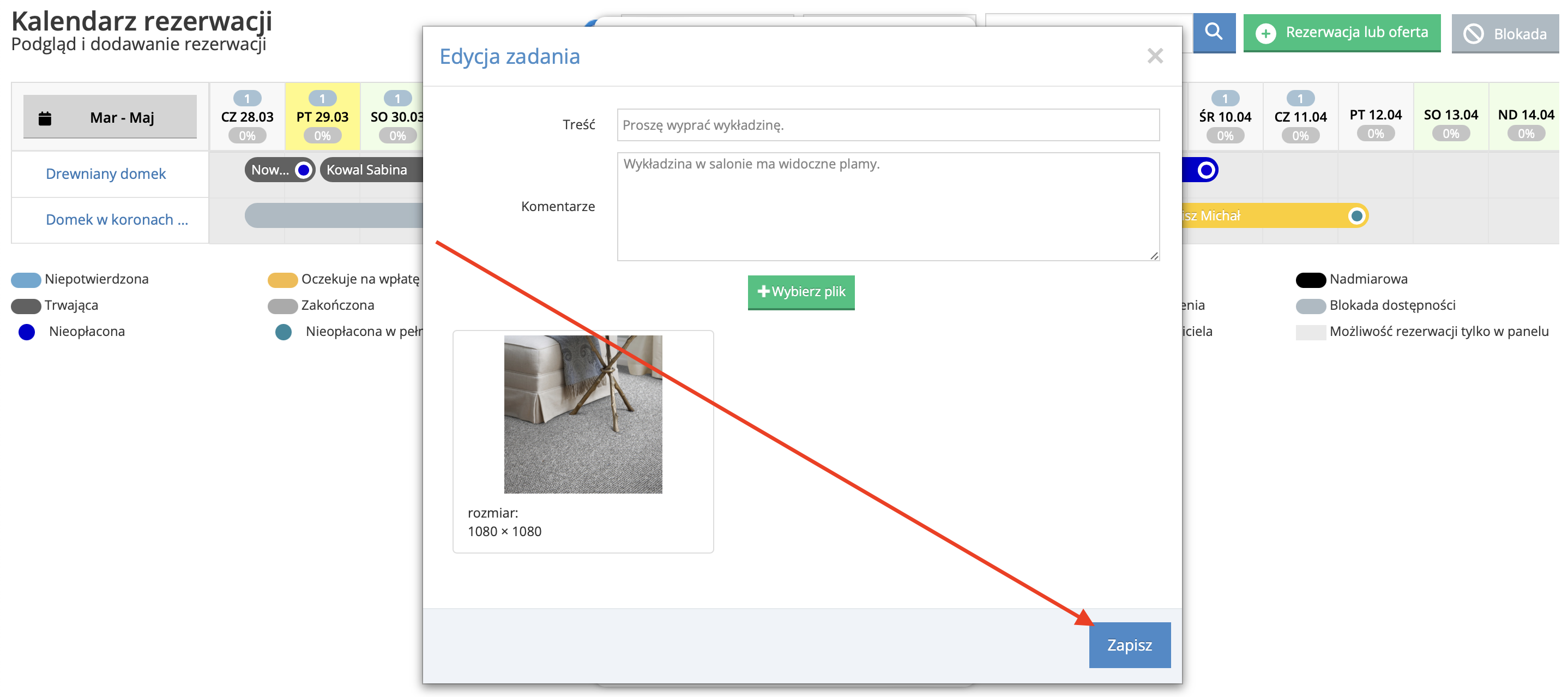Click the blue search magnifier button
The image size is (1568, 697).
1214,32
